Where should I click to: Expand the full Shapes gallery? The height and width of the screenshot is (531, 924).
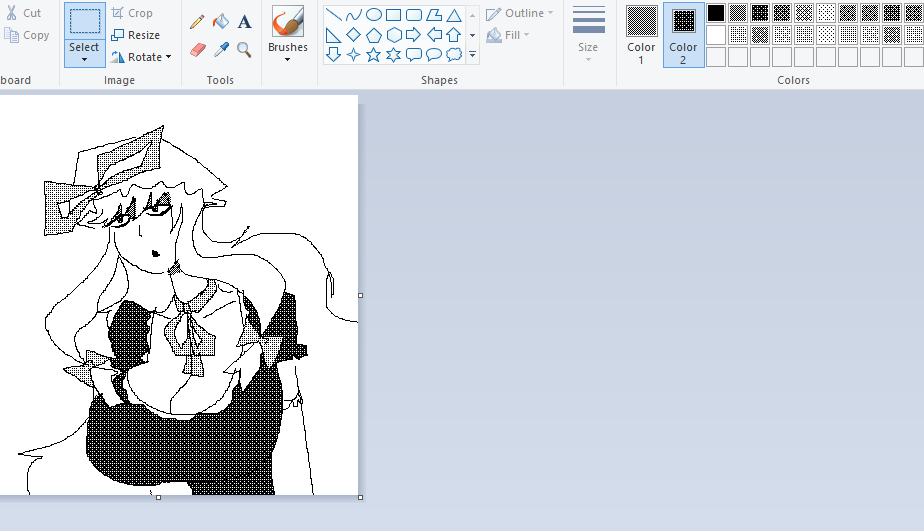coord(473,55)
